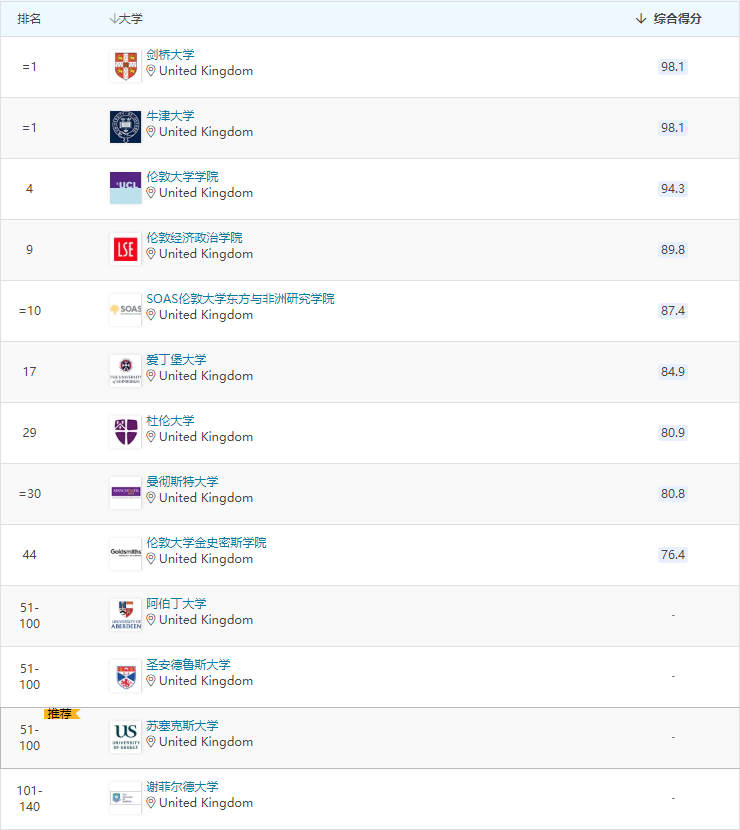The width and height of the screenshot is (740, 830).
Task: Click the 排名 column header
Action: click(29, 19)
